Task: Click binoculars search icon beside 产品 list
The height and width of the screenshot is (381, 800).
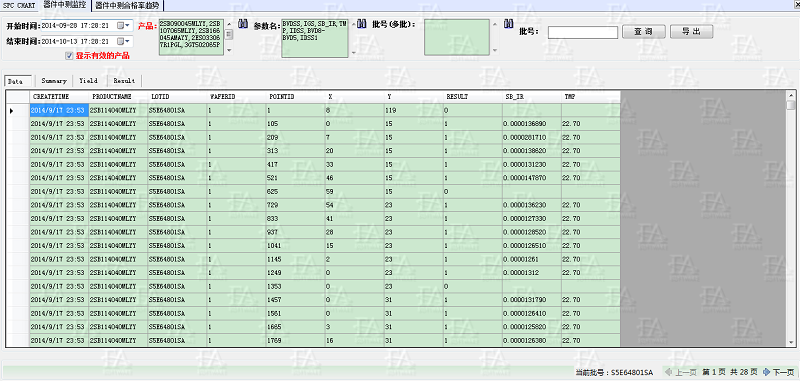Action: (243, 24)
